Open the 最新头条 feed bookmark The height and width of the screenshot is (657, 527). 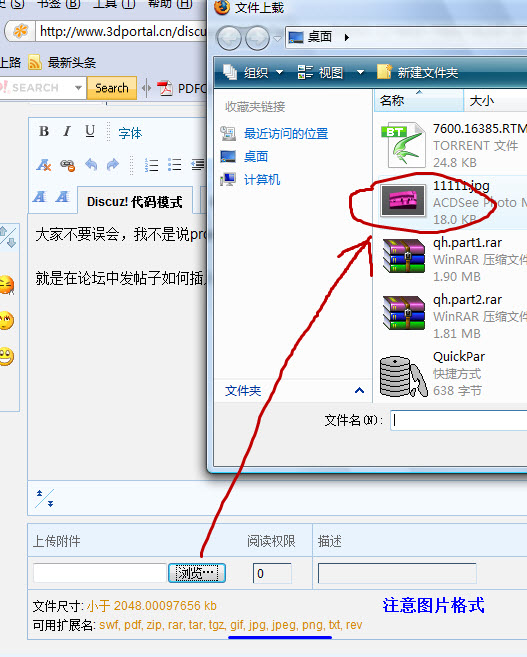click(62, 62)
